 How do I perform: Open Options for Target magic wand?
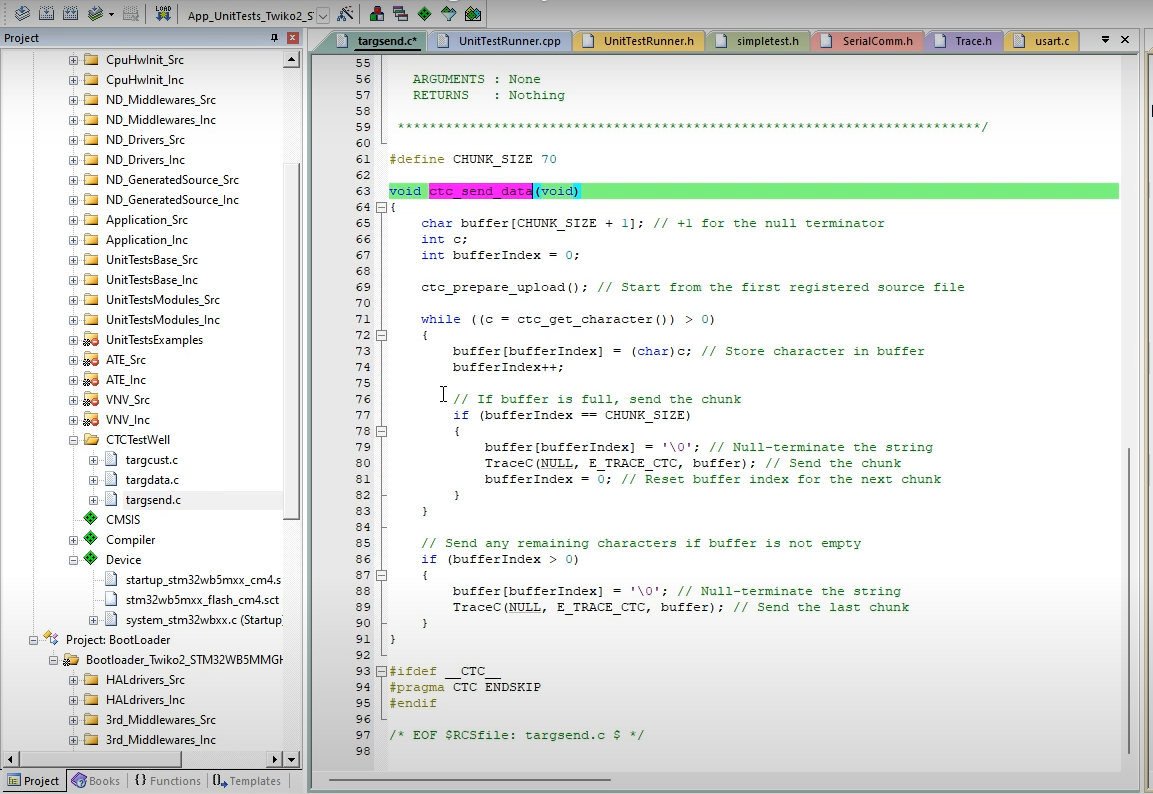[345, 14]
